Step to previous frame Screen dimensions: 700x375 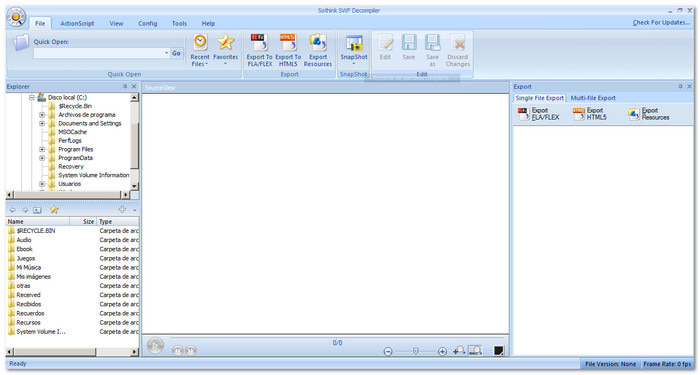(178, 350)
